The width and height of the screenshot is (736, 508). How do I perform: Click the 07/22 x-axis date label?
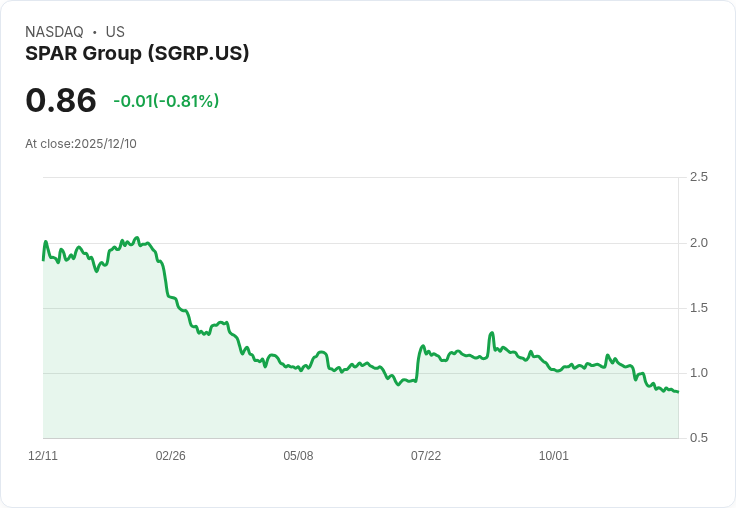pos(426,456)
